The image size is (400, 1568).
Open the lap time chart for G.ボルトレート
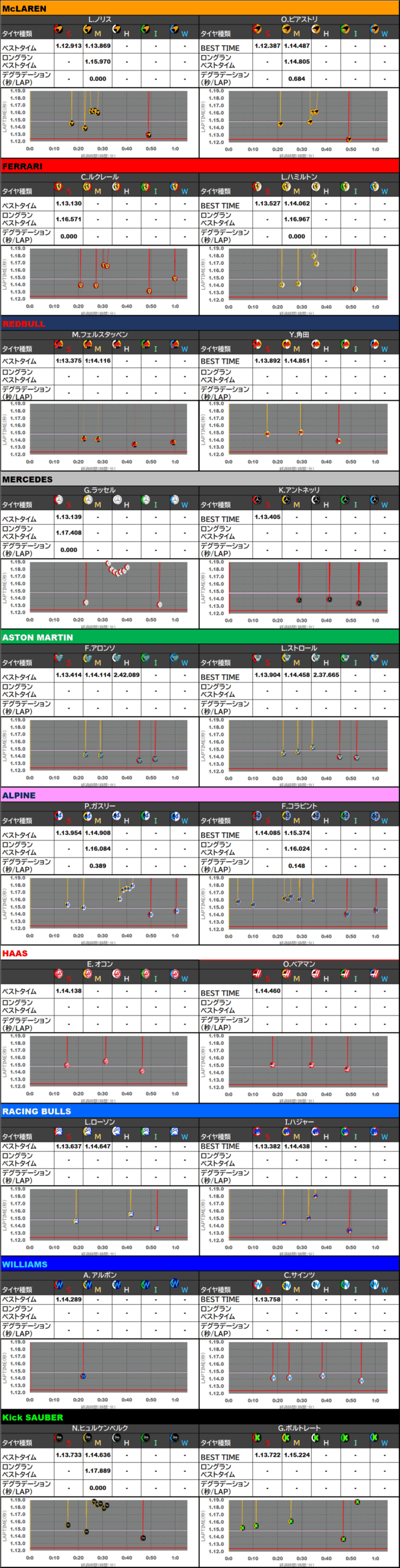click(x=299, y=1532)
